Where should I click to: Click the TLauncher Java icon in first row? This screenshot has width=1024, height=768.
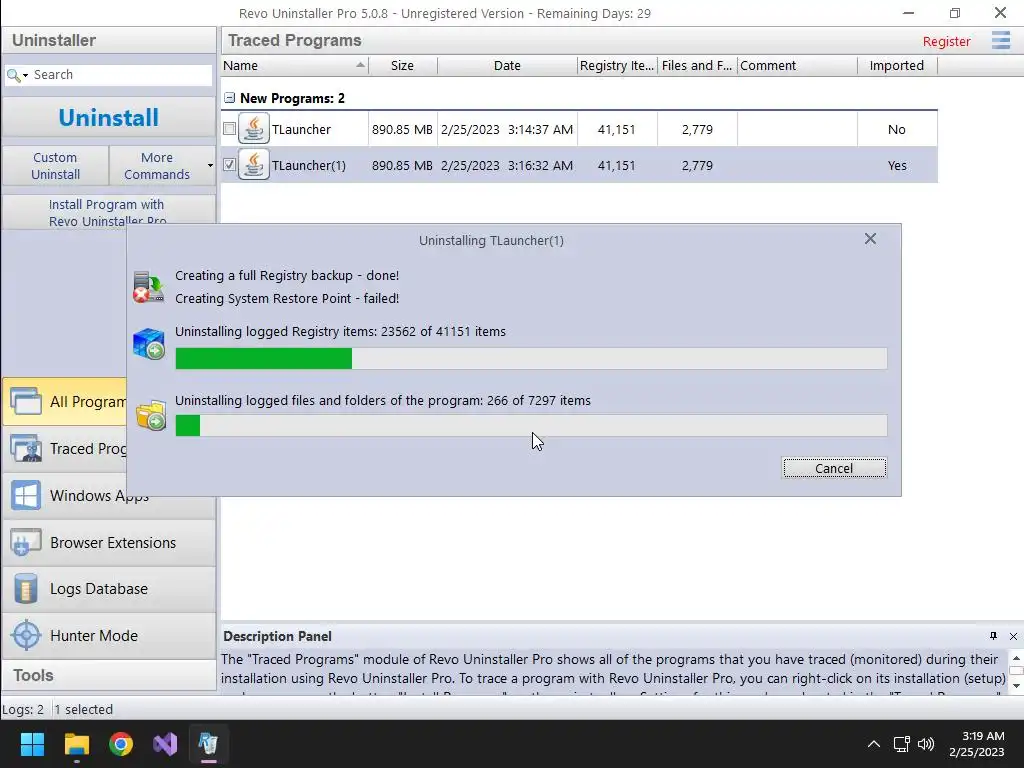[253, 129]
